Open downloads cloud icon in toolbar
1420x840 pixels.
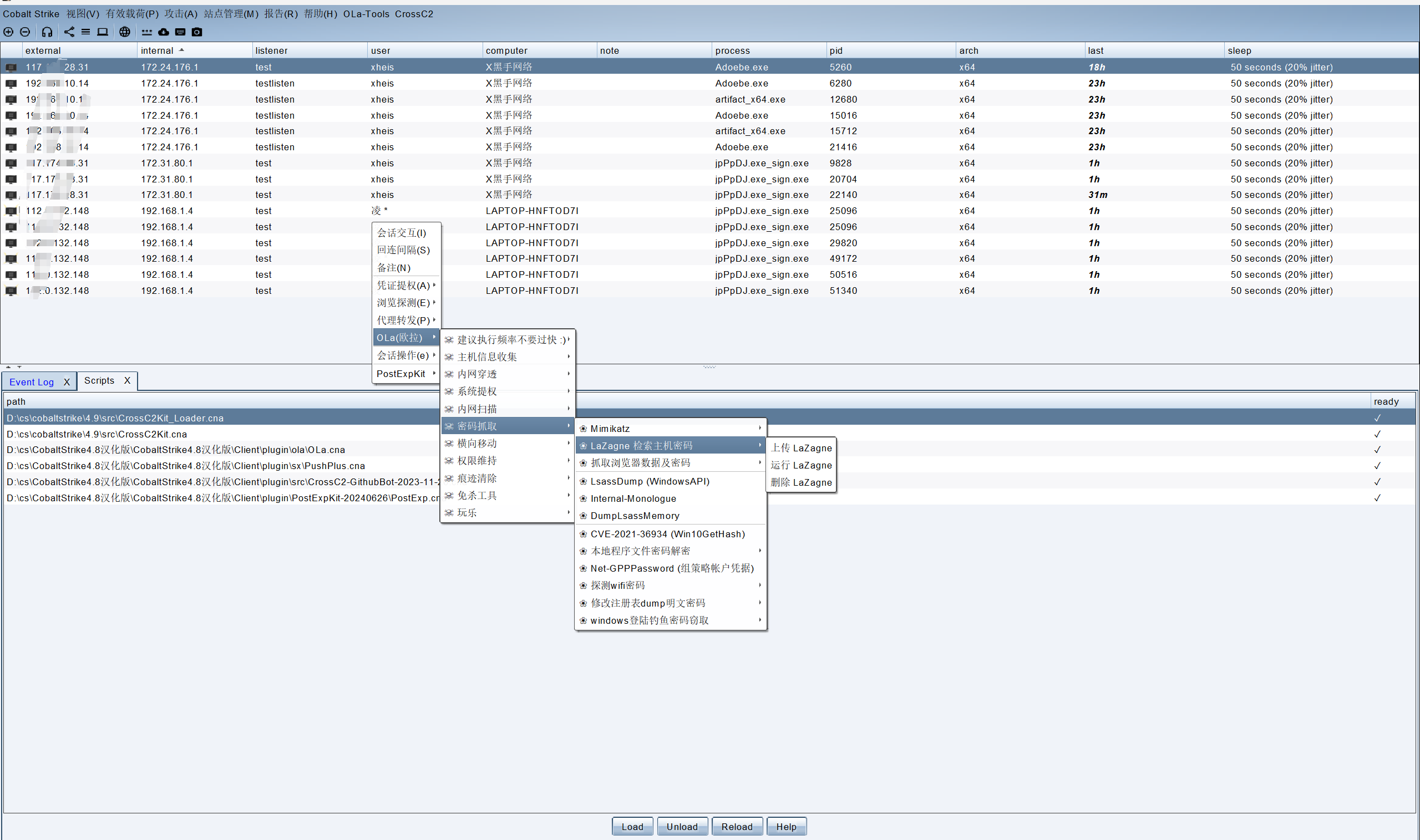[x=164, y=32]
